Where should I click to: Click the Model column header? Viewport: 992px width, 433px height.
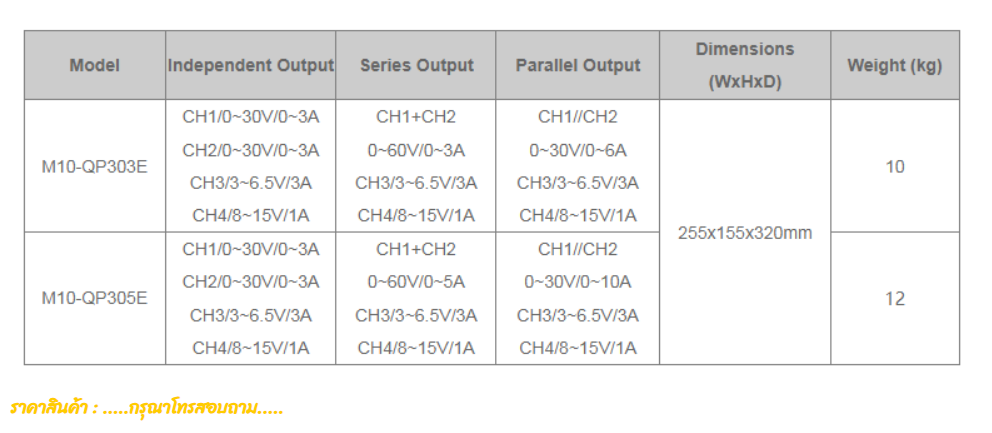(x=94, y=65)
